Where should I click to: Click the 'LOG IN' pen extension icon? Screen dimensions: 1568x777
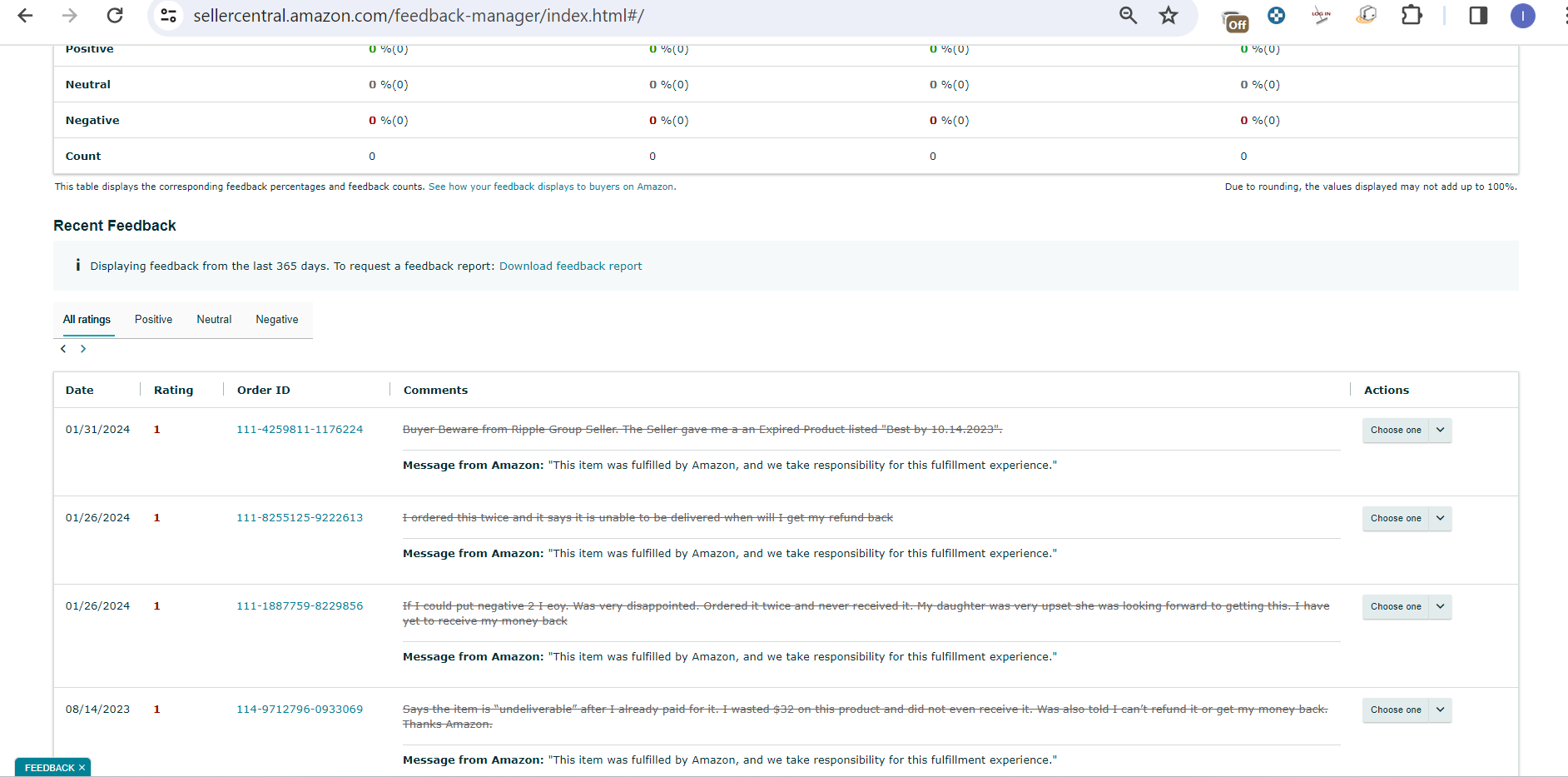1322,15
